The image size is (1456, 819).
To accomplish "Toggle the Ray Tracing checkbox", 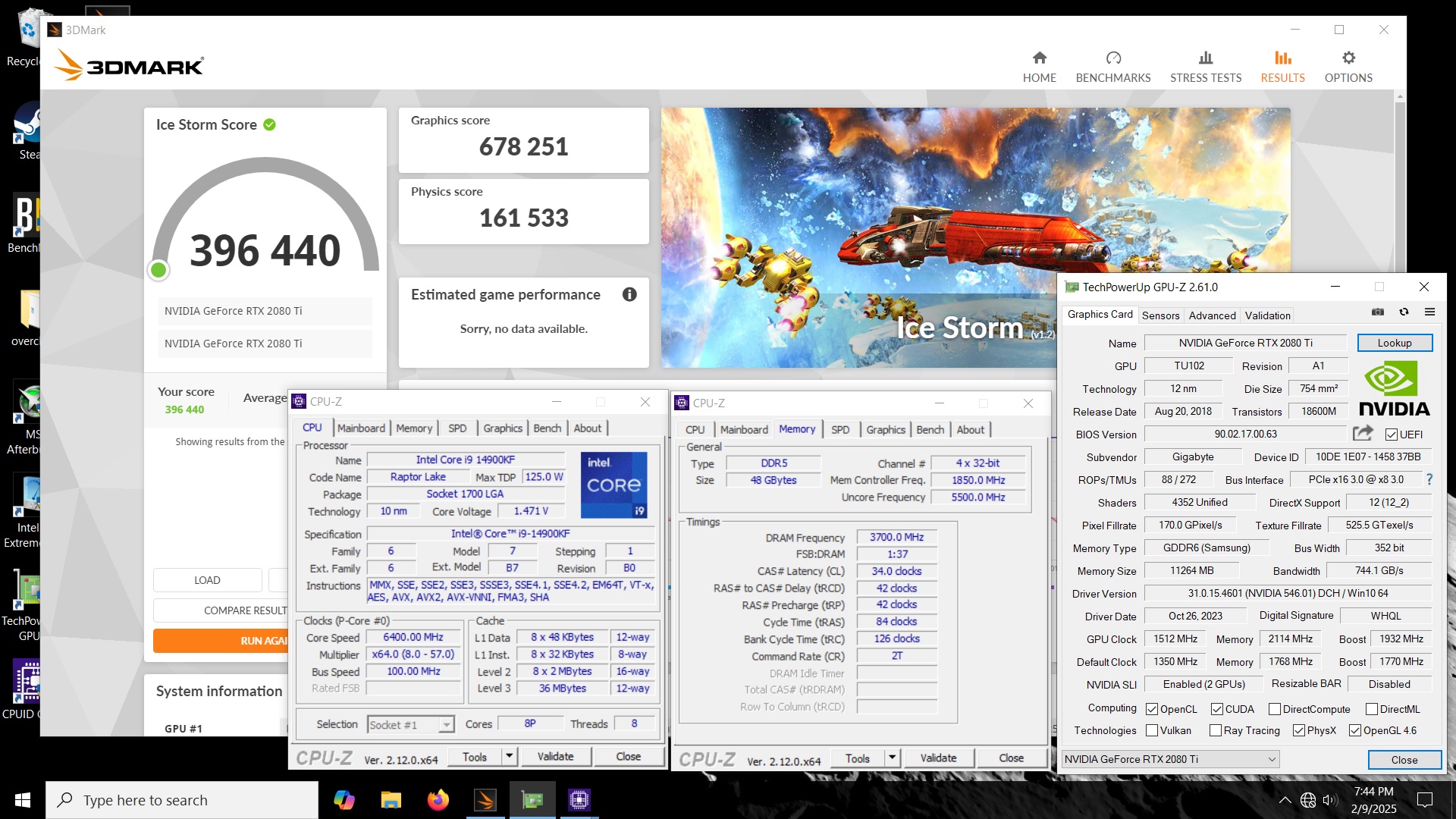I will (x=1216, y=730).
